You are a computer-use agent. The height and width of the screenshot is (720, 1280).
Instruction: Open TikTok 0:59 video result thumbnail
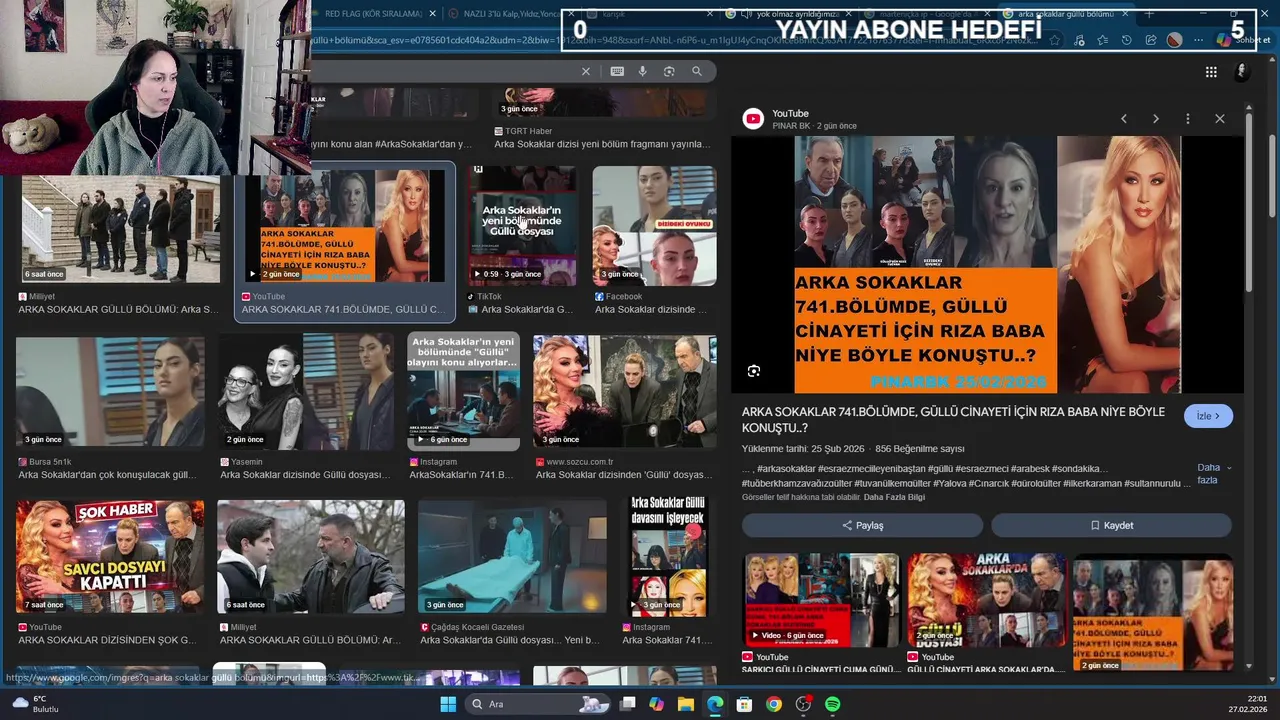(521, 225)
